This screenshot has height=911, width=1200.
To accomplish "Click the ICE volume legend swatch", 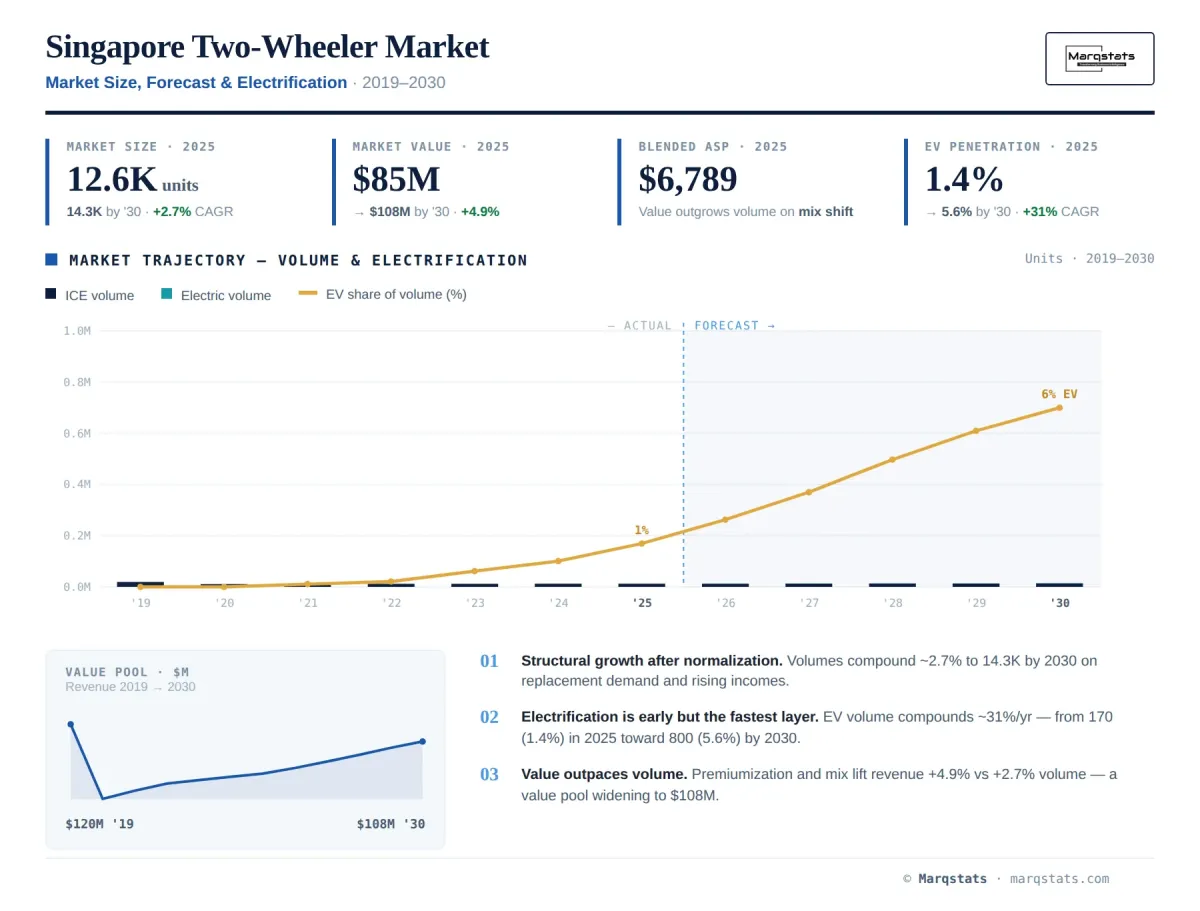I will tap(51, 294).
